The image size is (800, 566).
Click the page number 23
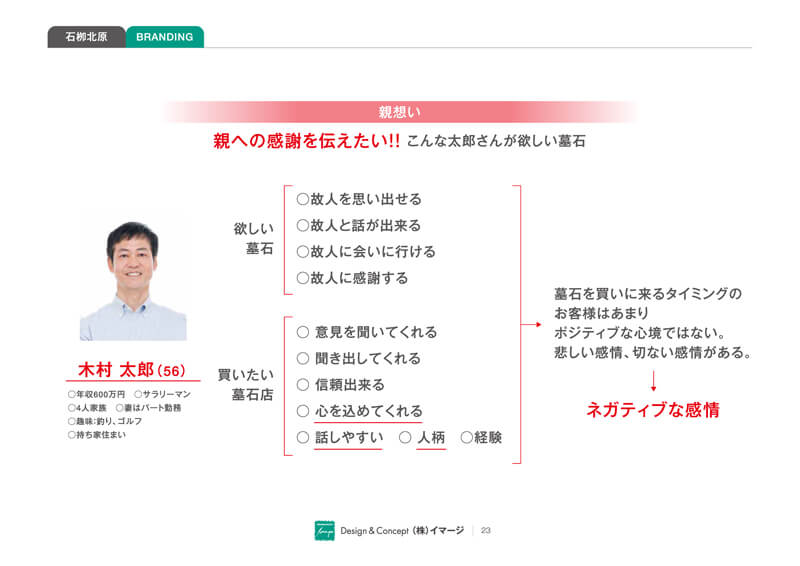[x=486, y=531]
